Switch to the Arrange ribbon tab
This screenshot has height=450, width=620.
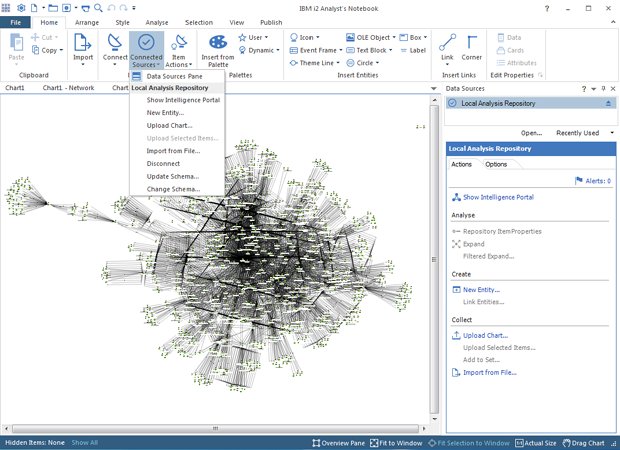click(87, 23)
